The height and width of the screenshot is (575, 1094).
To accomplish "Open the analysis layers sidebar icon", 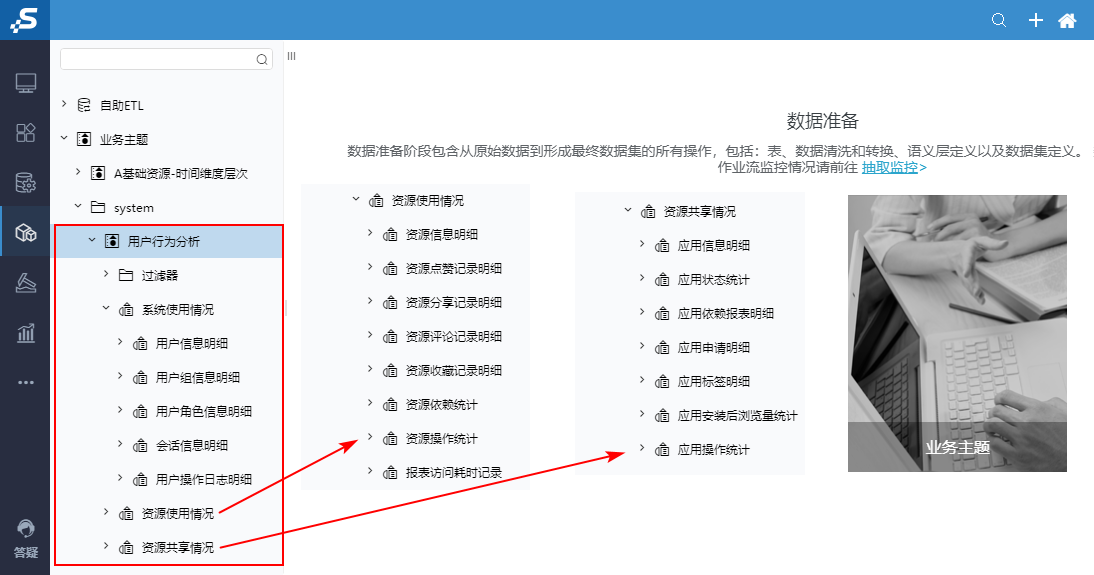I will coord(26,283).
